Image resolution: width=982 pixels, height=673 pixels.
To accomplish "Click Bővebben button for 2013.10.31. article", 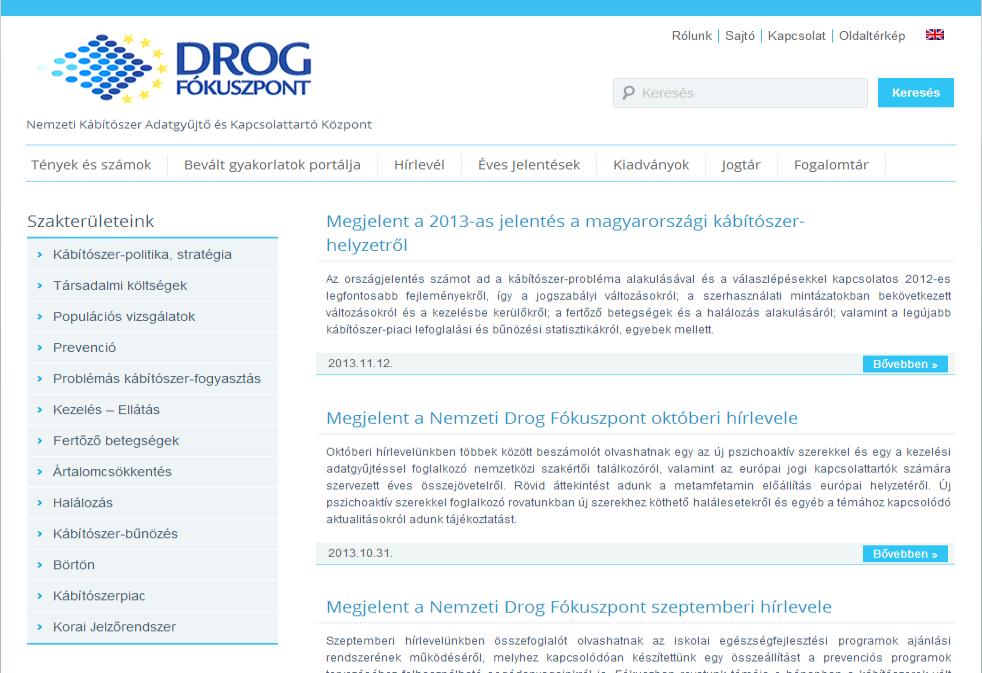I will tap(905, 553).
